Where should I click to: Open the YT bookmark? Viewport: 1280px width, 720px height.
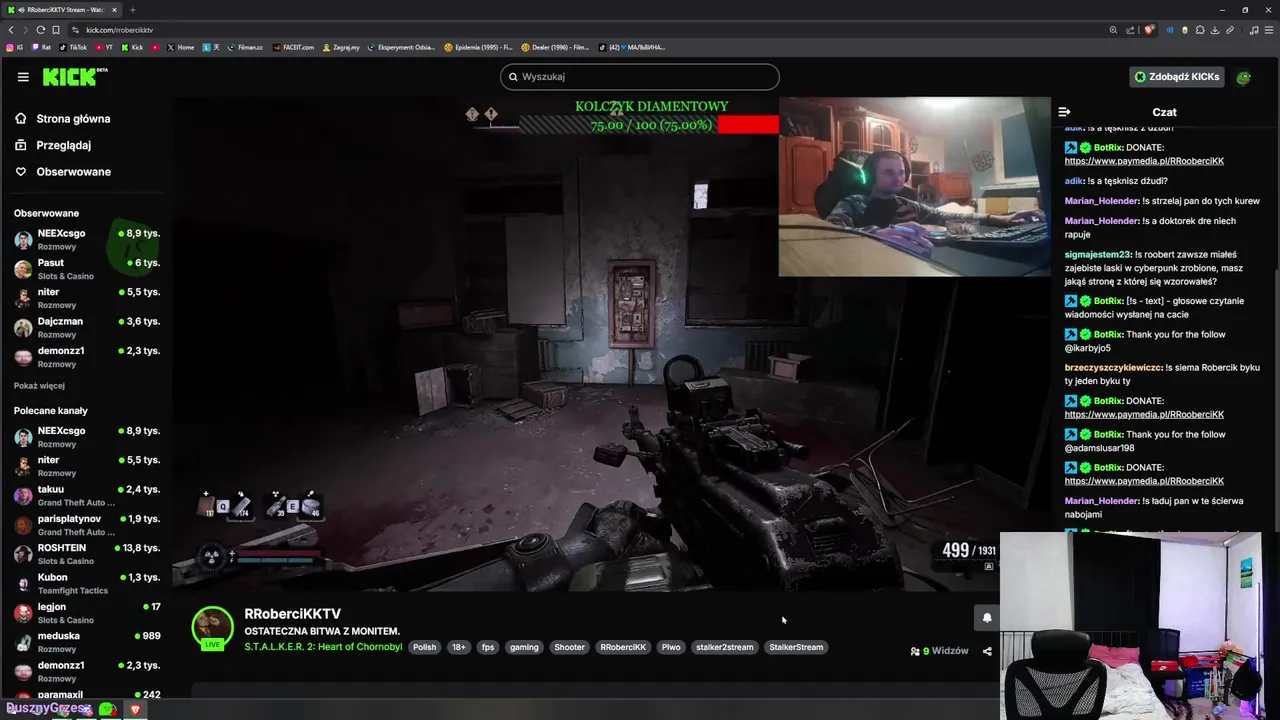point(104,47)
